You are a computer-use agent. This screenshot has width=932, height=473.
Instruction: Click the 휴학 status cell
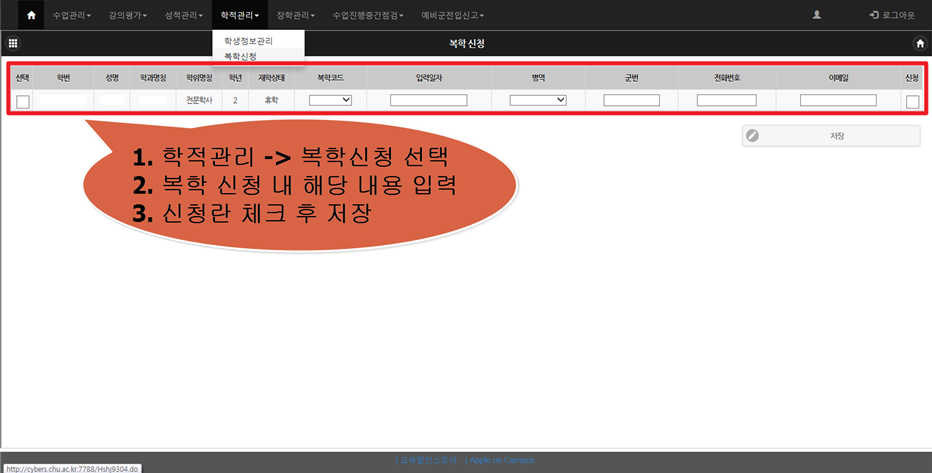271,100
